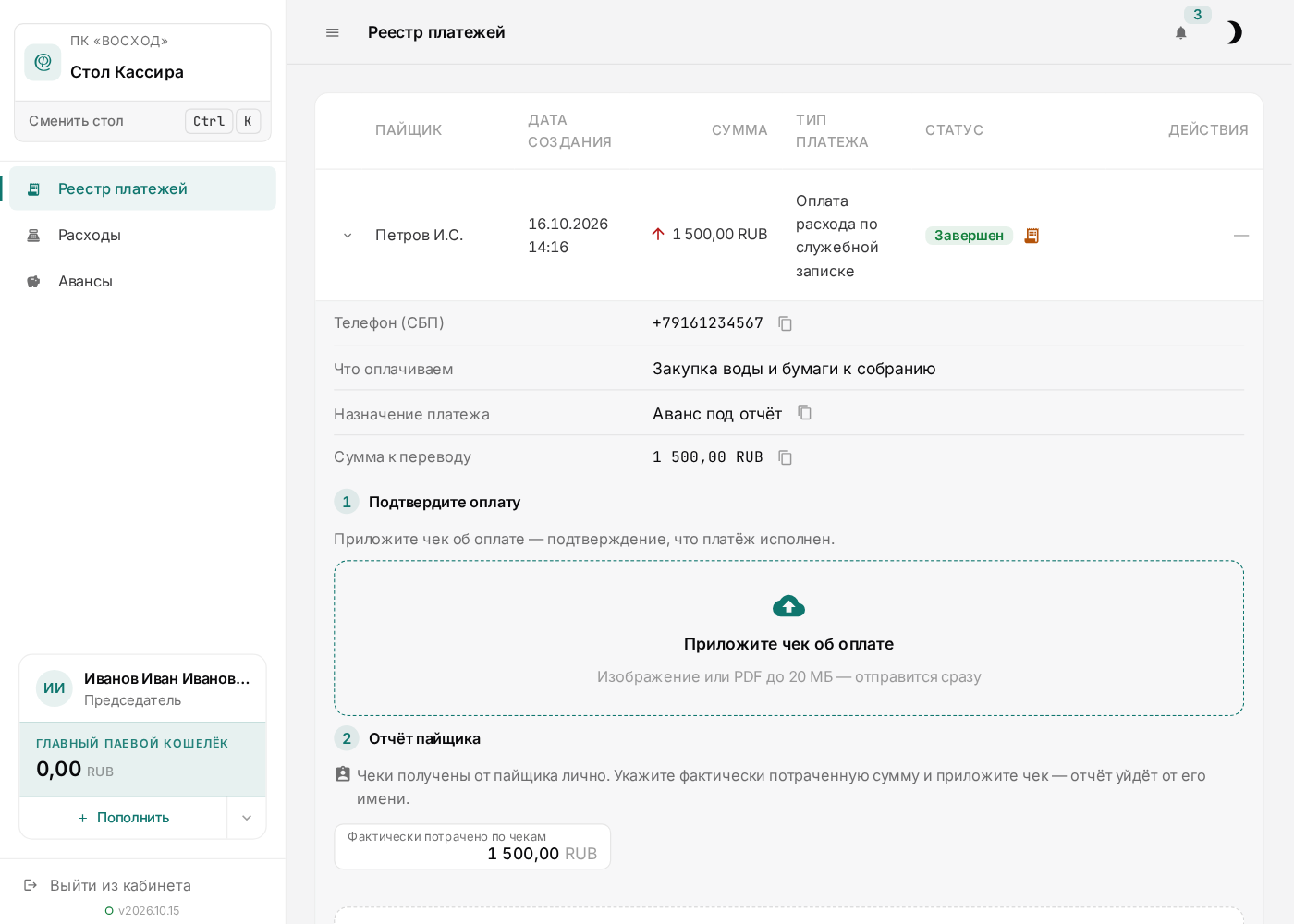Open notifications bell icon
This screenshot has width=1294, height=924.
point(1180,32)
